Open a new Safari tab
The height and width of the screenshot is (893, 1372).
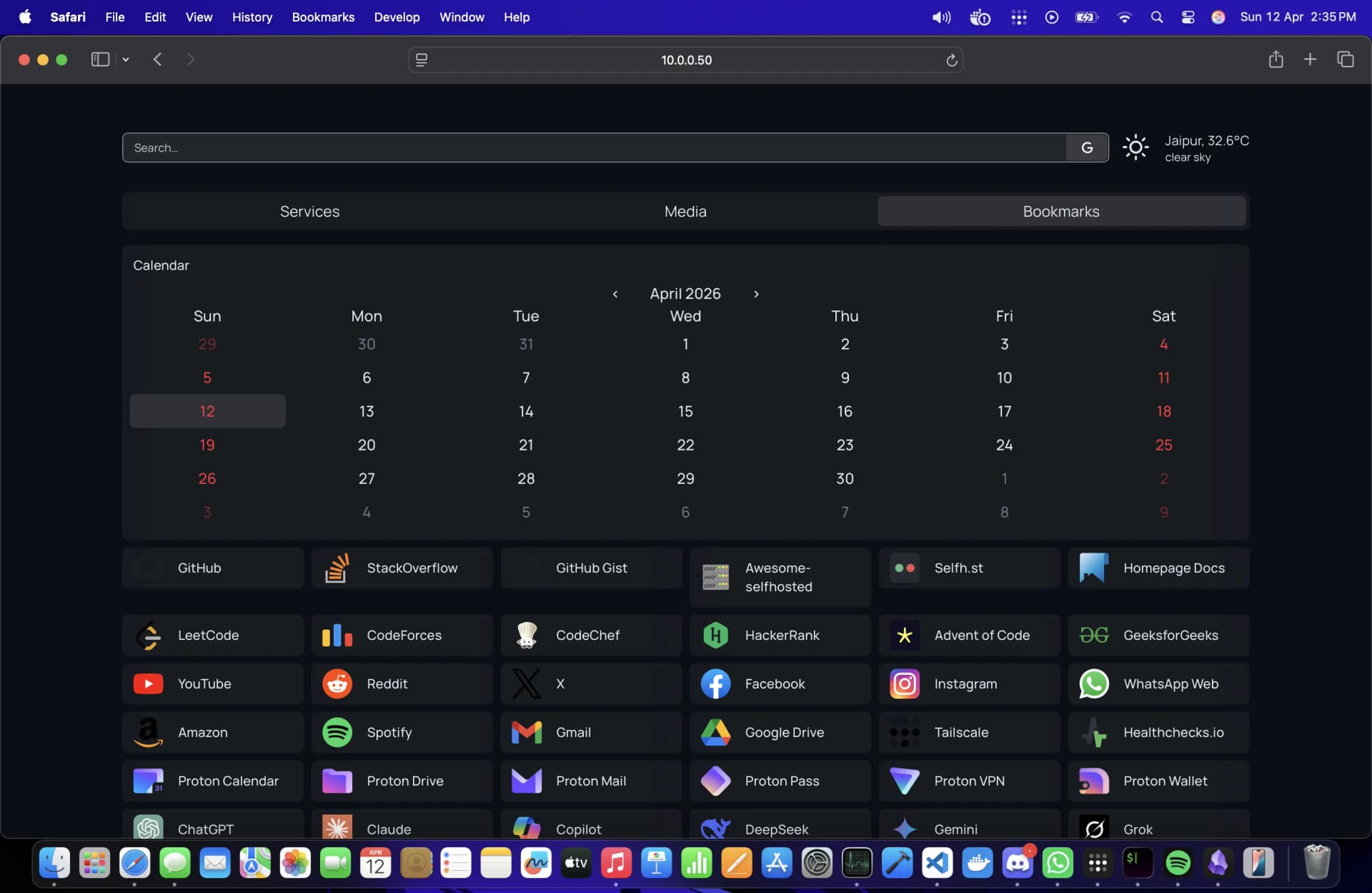(1311, 59)
